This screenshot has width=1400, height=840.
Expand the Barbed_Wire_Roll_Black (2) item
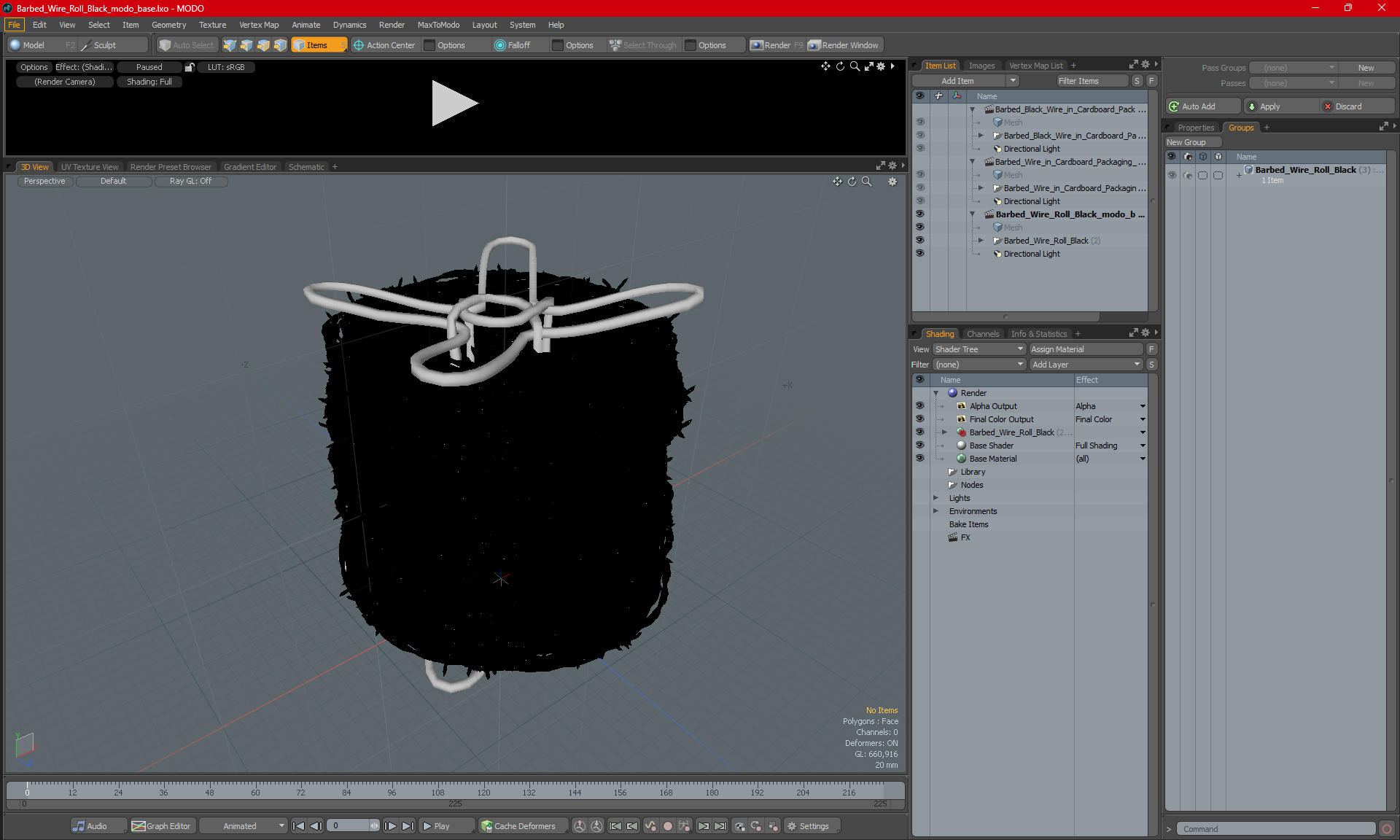pyautogui.click(x=981, y=241)
